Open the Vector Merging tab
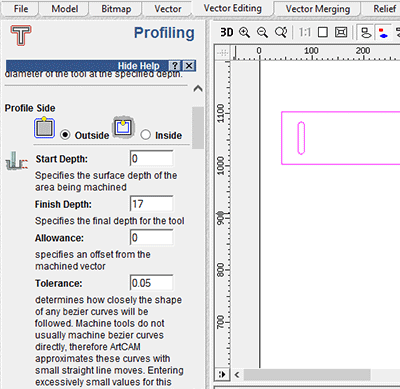Image resolution: width=400 pixels, height=389 pixels. coord(317,9)
